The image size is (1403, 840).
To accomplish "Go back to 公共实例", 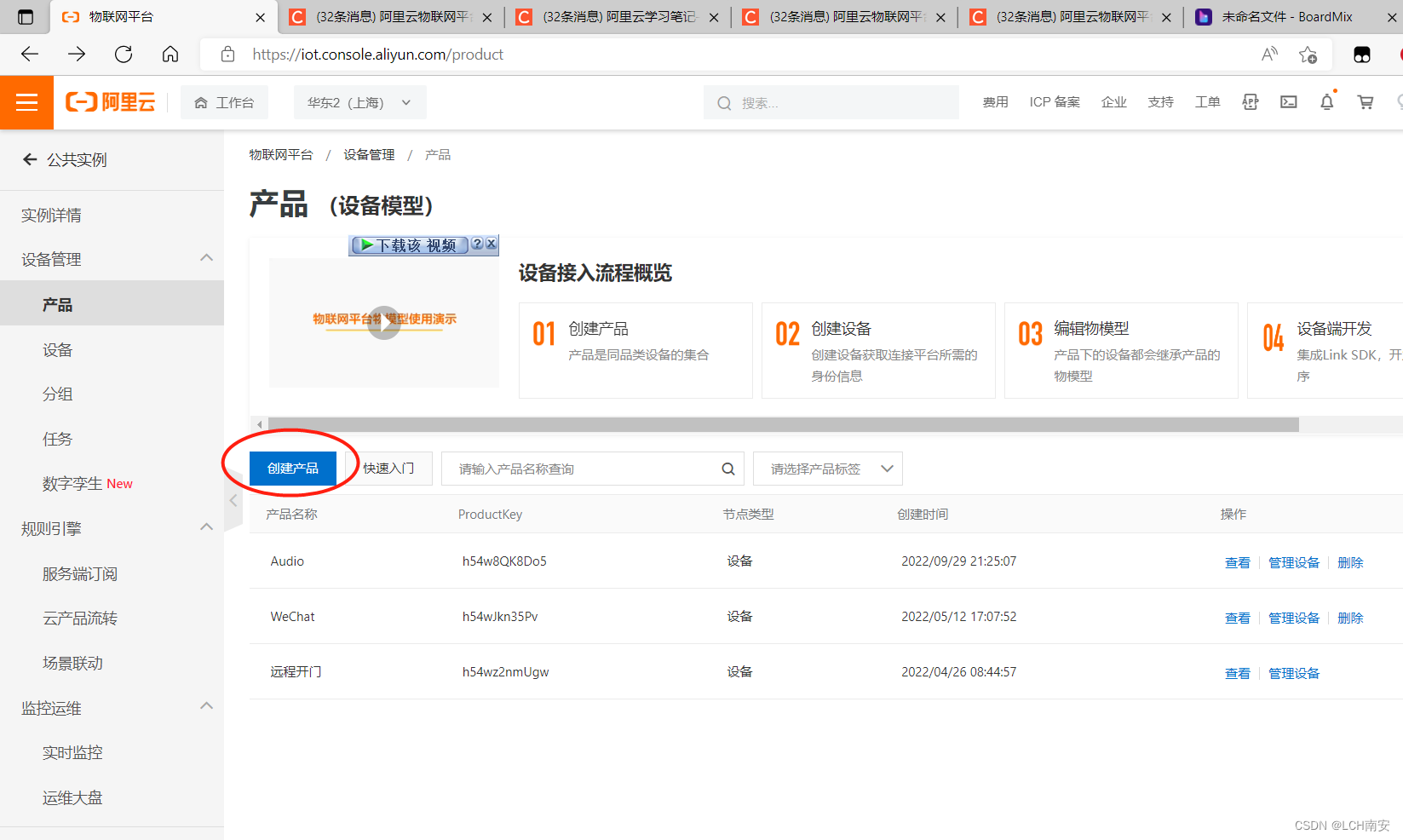I will coord(65,159).
